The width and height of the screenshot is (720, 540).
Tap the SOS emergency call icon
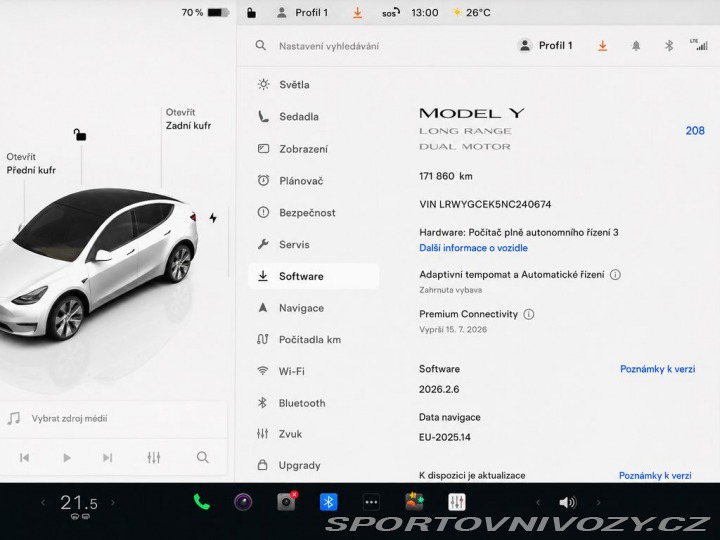tap(391, 13)
